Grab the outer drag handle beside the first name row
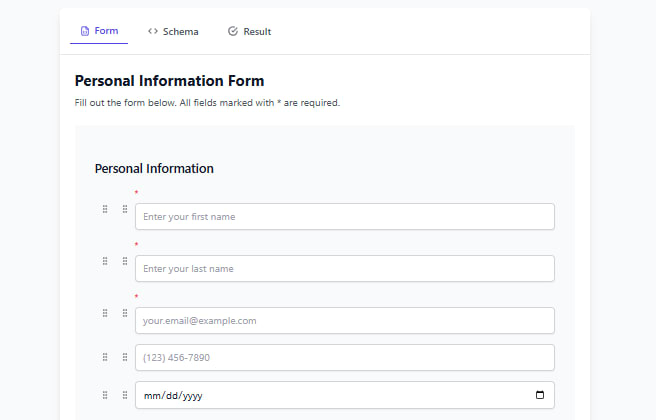 pos(105,209)
